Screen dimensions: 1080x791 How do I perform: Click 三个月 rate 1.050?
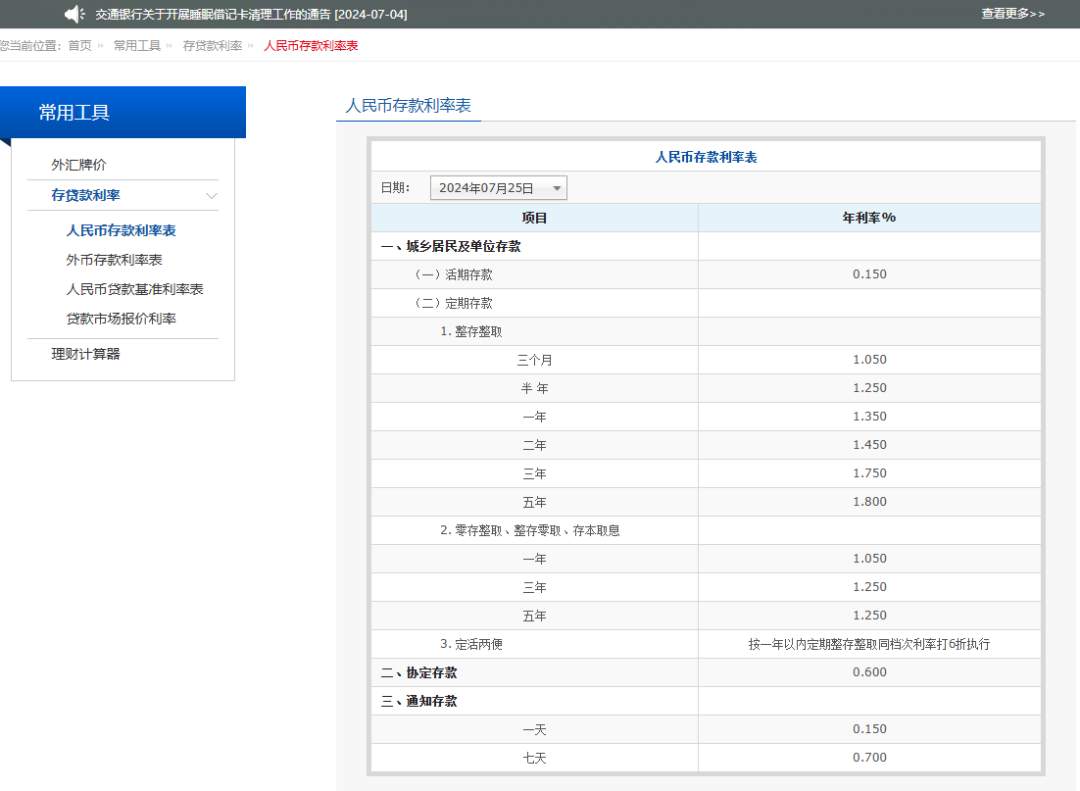pyautogui.click(x=870, y=360)
